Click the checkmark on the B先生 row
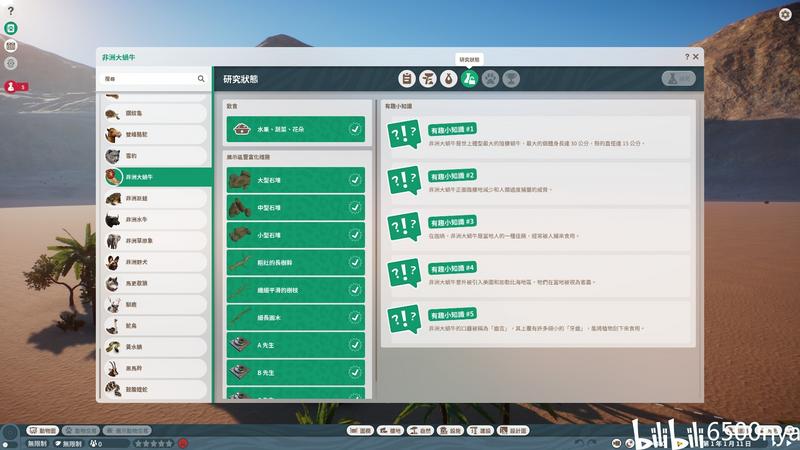 coord(355,373)
